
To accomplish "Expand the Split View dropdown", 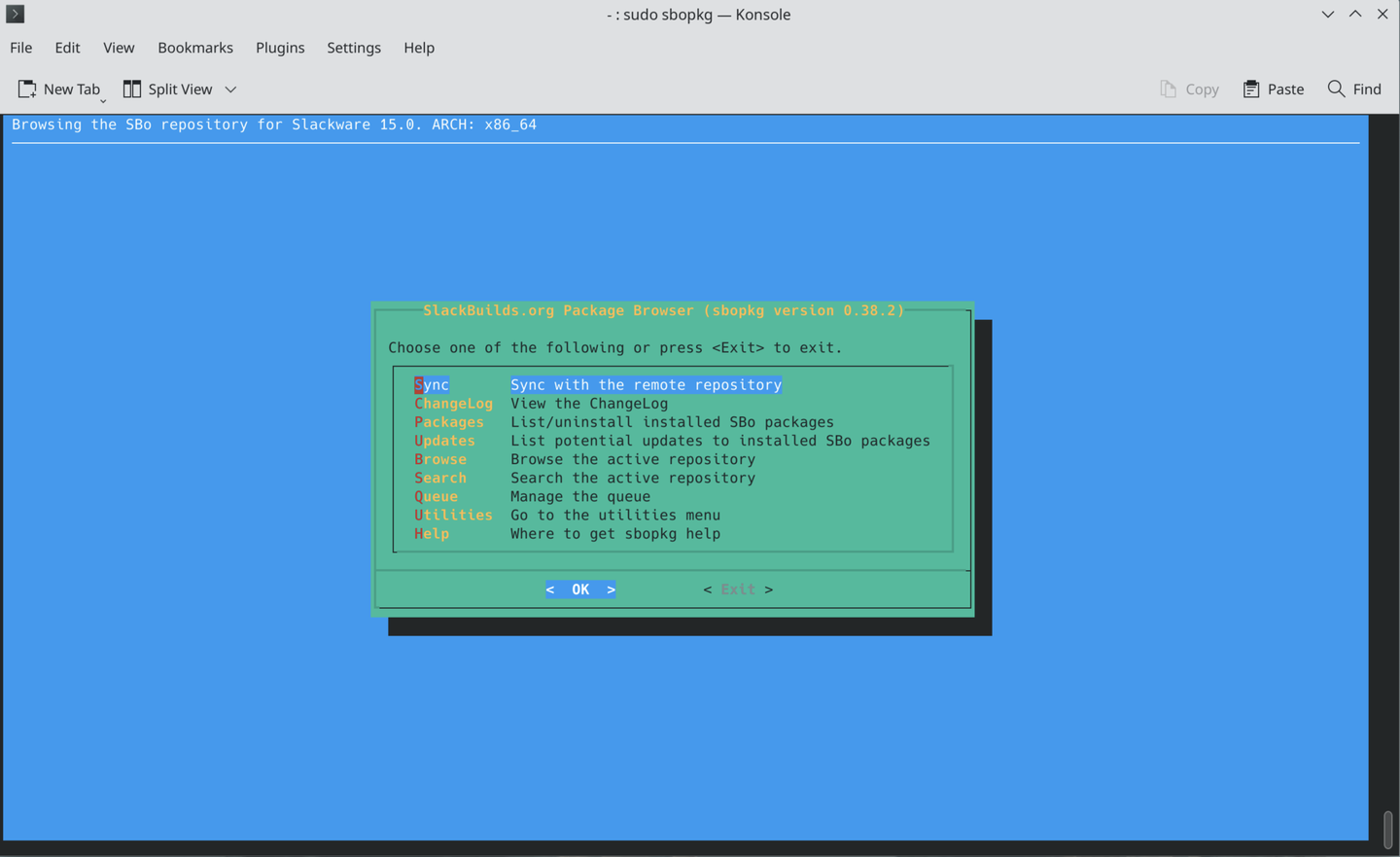I will pos(230,89).
